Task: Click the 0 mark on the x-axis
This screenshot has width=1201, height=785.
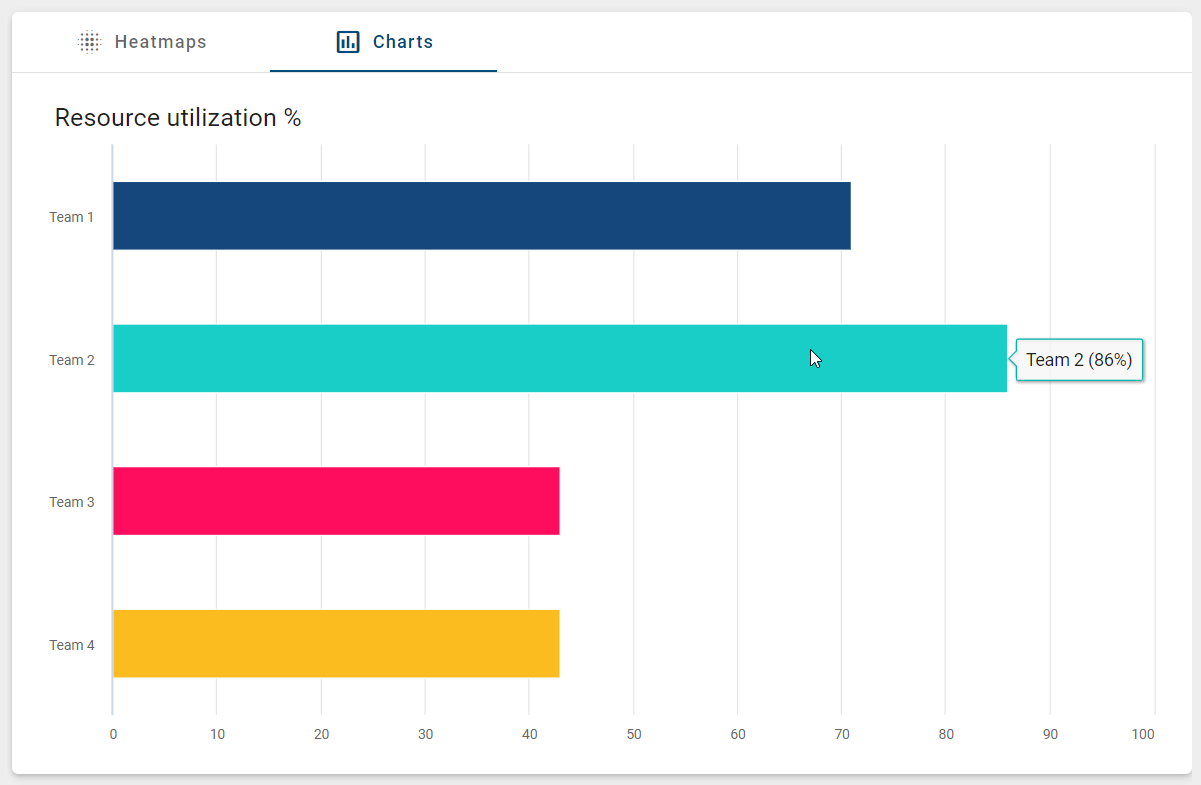Action: tap(113, 733)
